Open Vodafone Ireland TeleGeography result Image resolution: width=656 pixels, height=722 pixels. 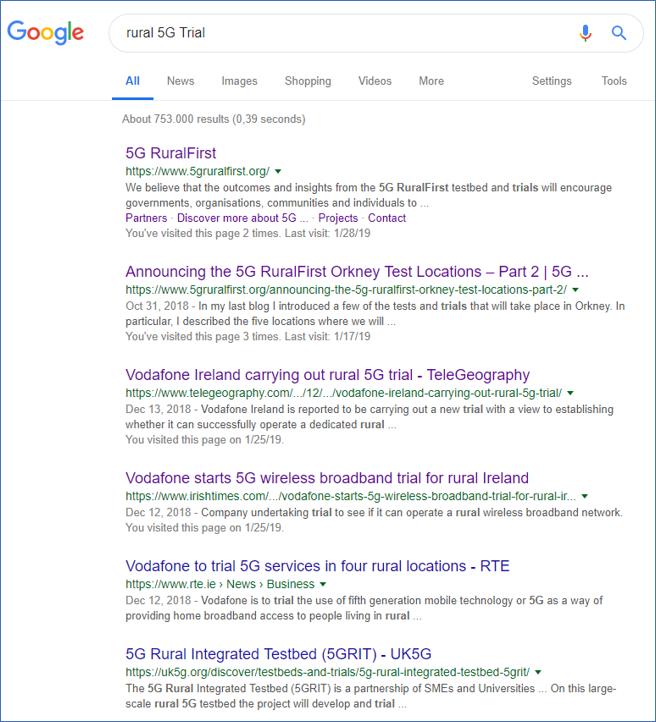[x=327, y=375]
